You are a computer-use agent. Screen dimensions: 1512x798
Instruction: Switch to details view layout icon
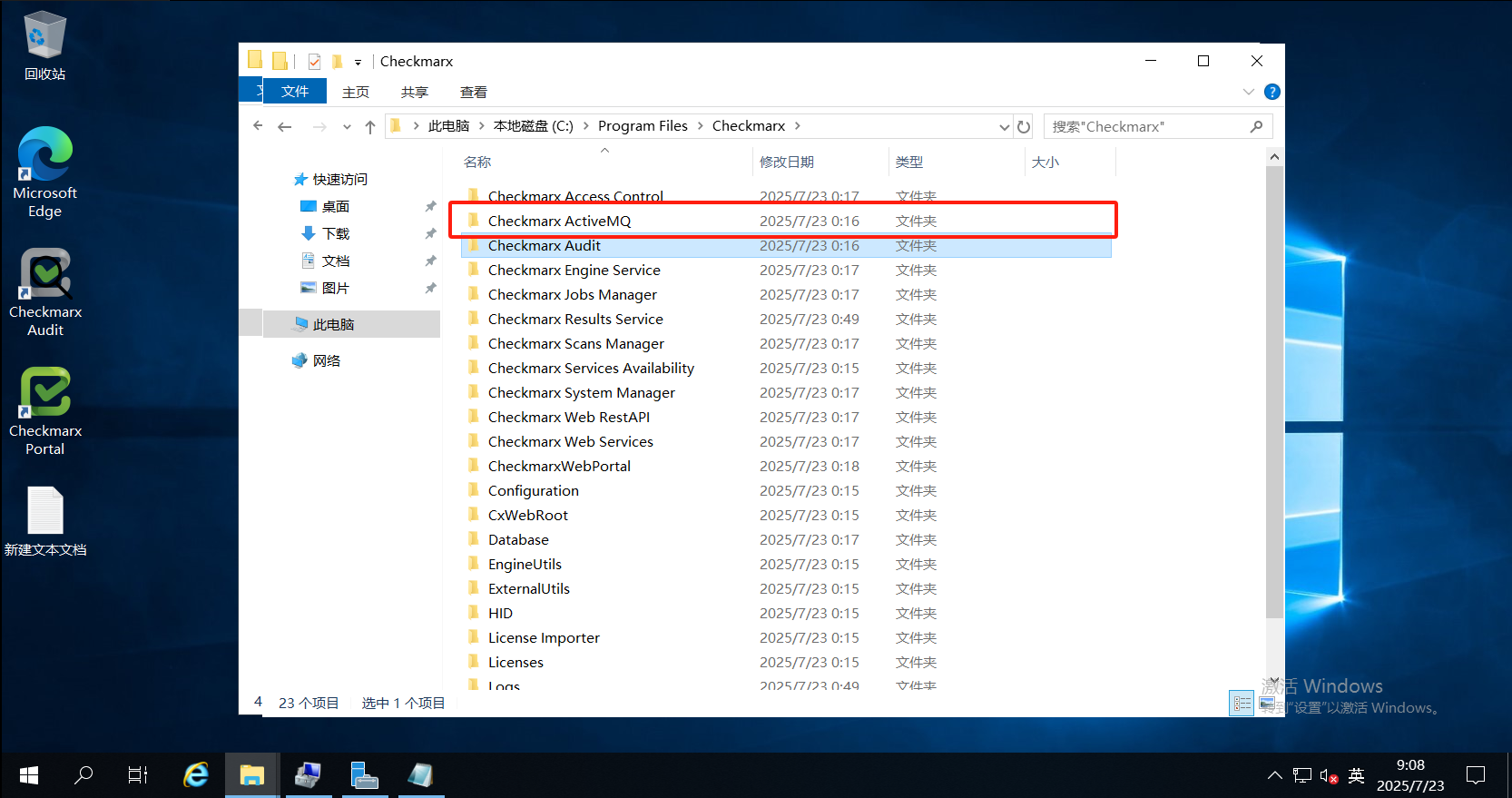pos(1242,704)
